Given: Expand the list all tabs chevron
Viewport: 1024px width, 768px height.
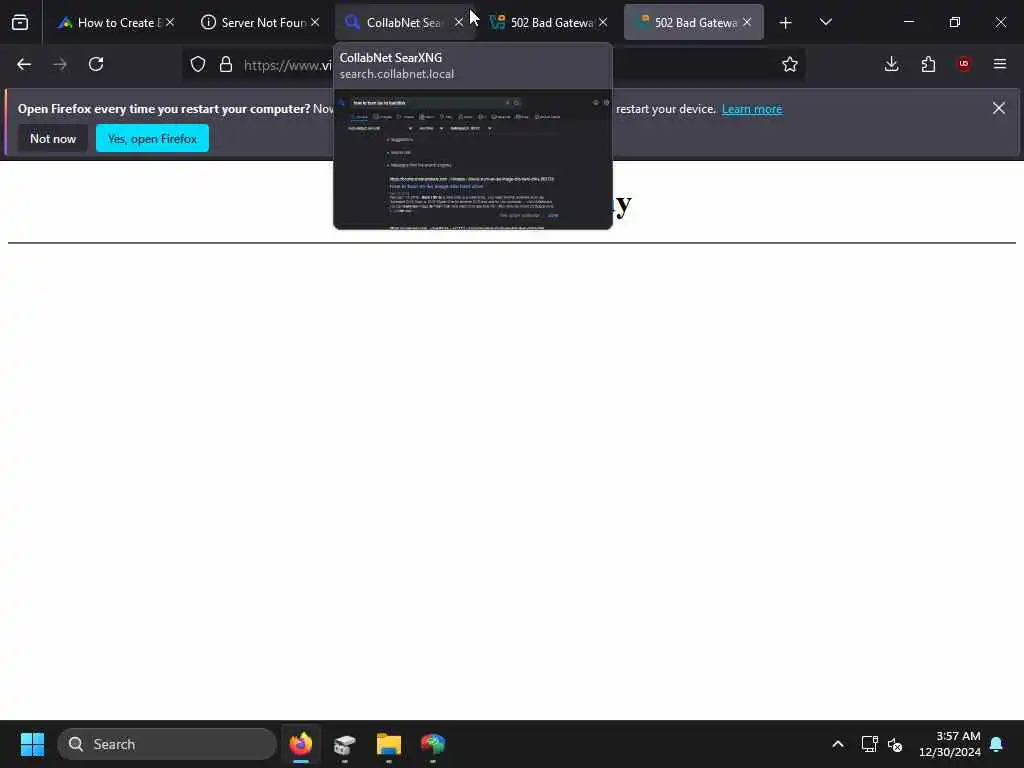Looking at the screenshot, I should [825, 22].
